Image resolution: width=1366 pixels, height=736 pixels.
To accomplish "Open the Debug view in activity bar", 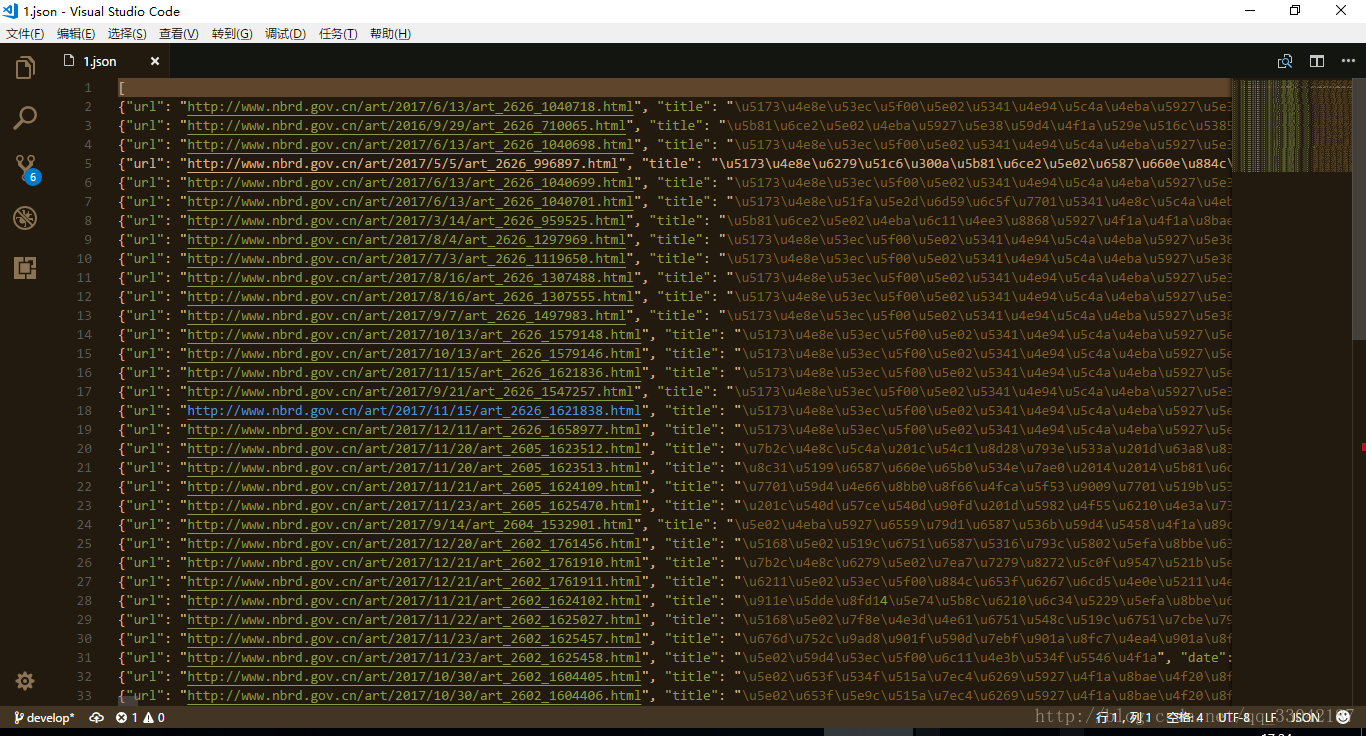I will [25, 218].
